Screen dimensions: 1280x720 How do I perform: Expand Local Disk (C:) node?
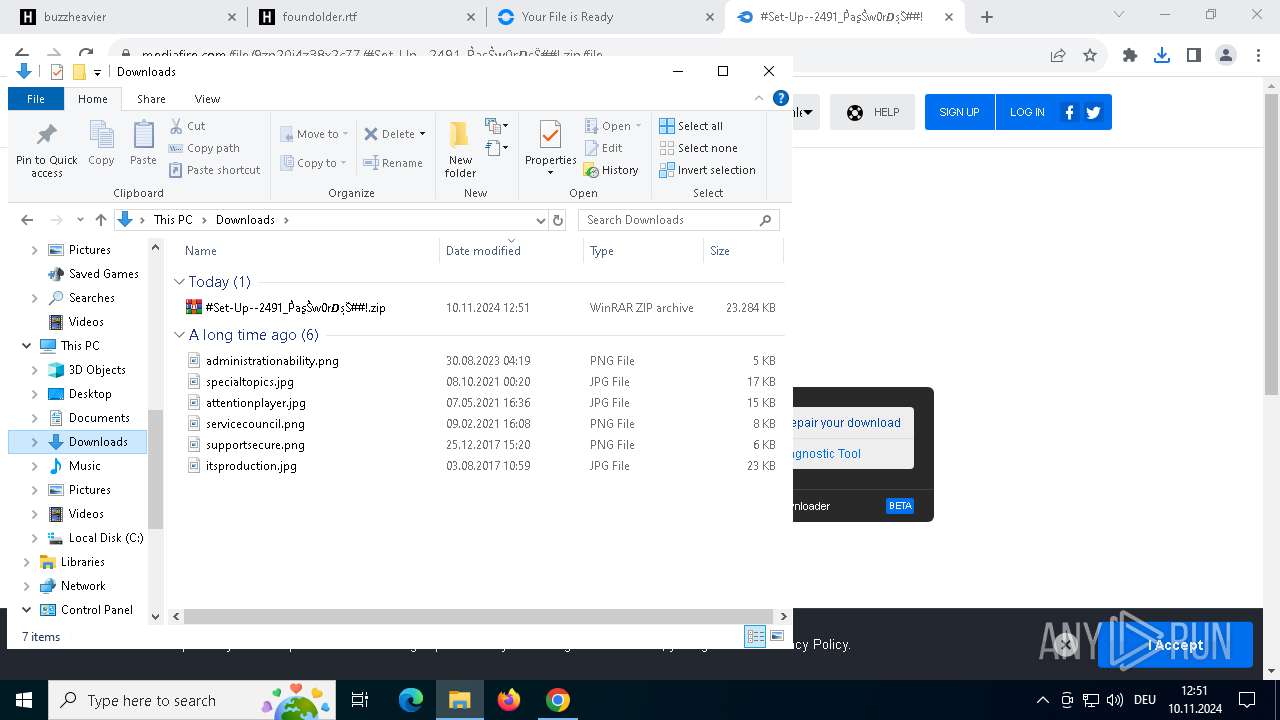point(35,538)
